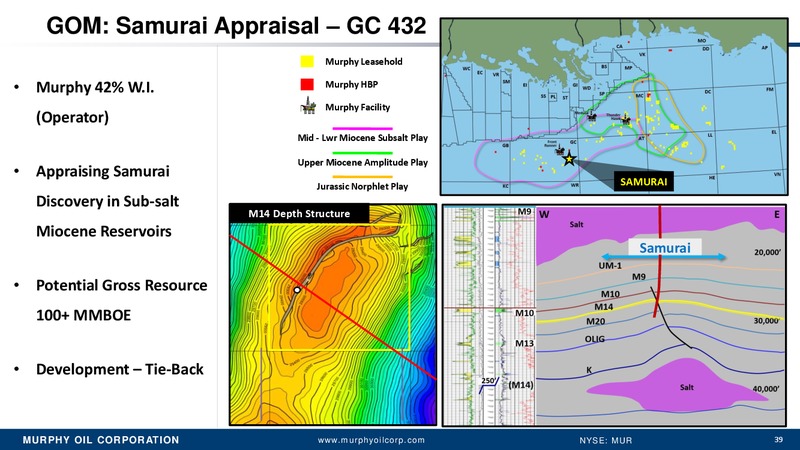Click the red Murphy HBP legend swatch
The width and height of the screenshot is (800, 450).
click(x=307, y=84)
